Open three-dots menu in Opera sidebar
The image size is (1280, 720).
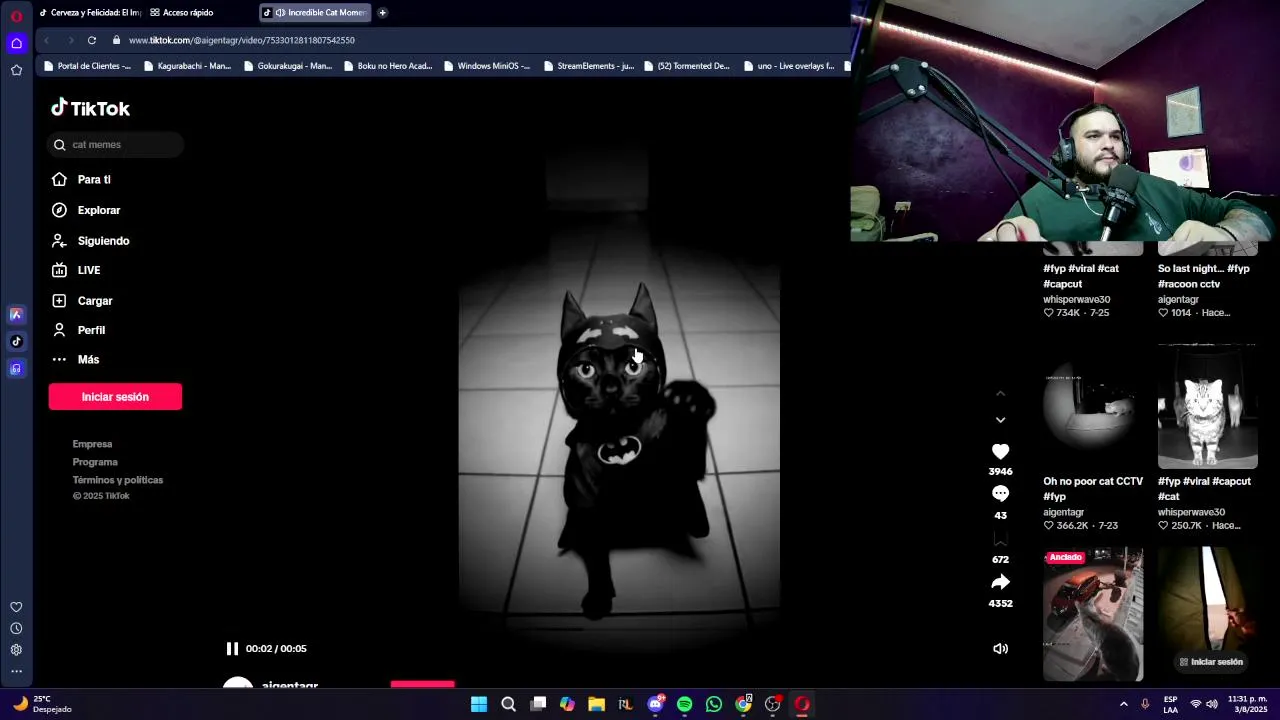16,672
